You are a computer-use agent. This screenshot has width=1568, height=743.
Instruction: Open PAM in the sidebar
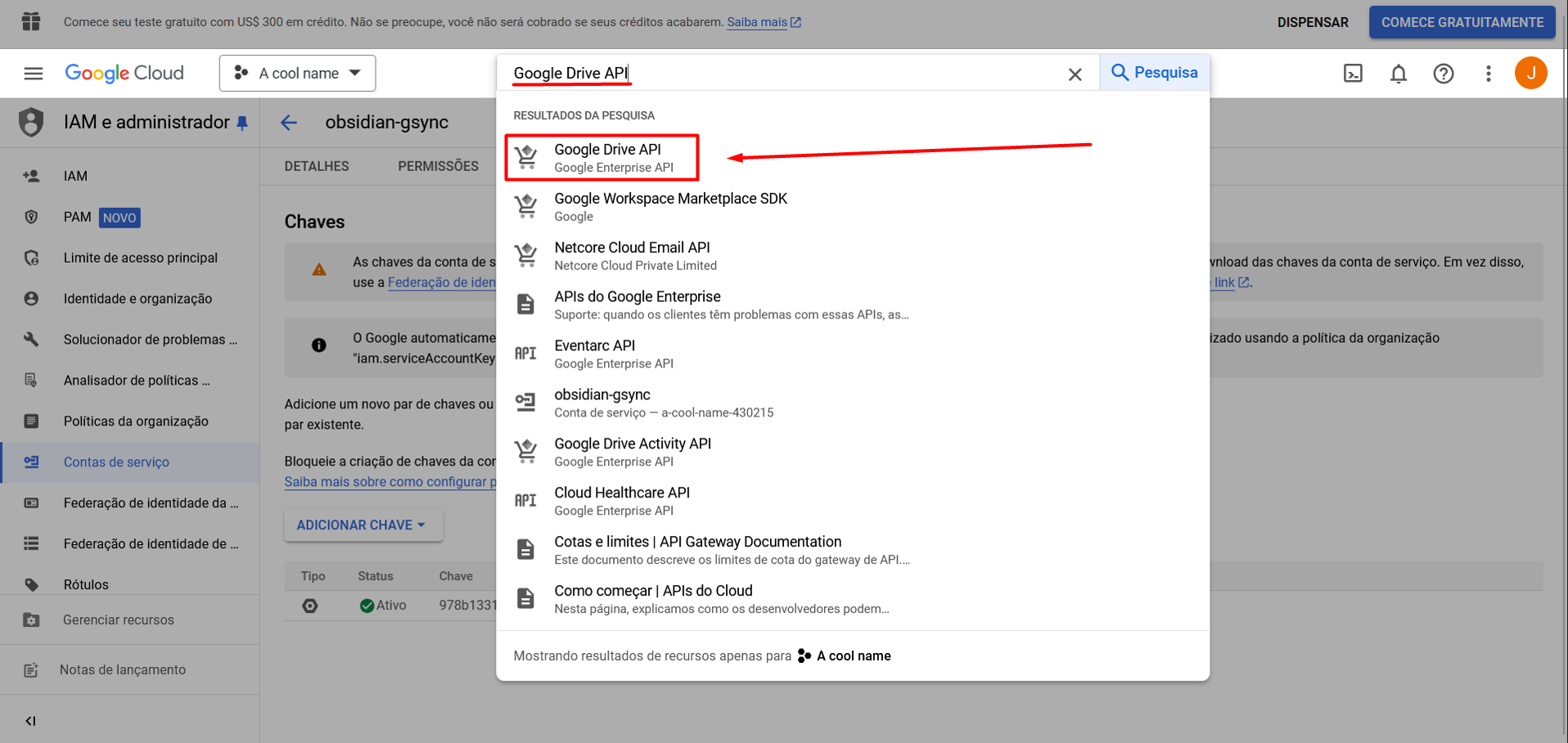tap(130, 217)
